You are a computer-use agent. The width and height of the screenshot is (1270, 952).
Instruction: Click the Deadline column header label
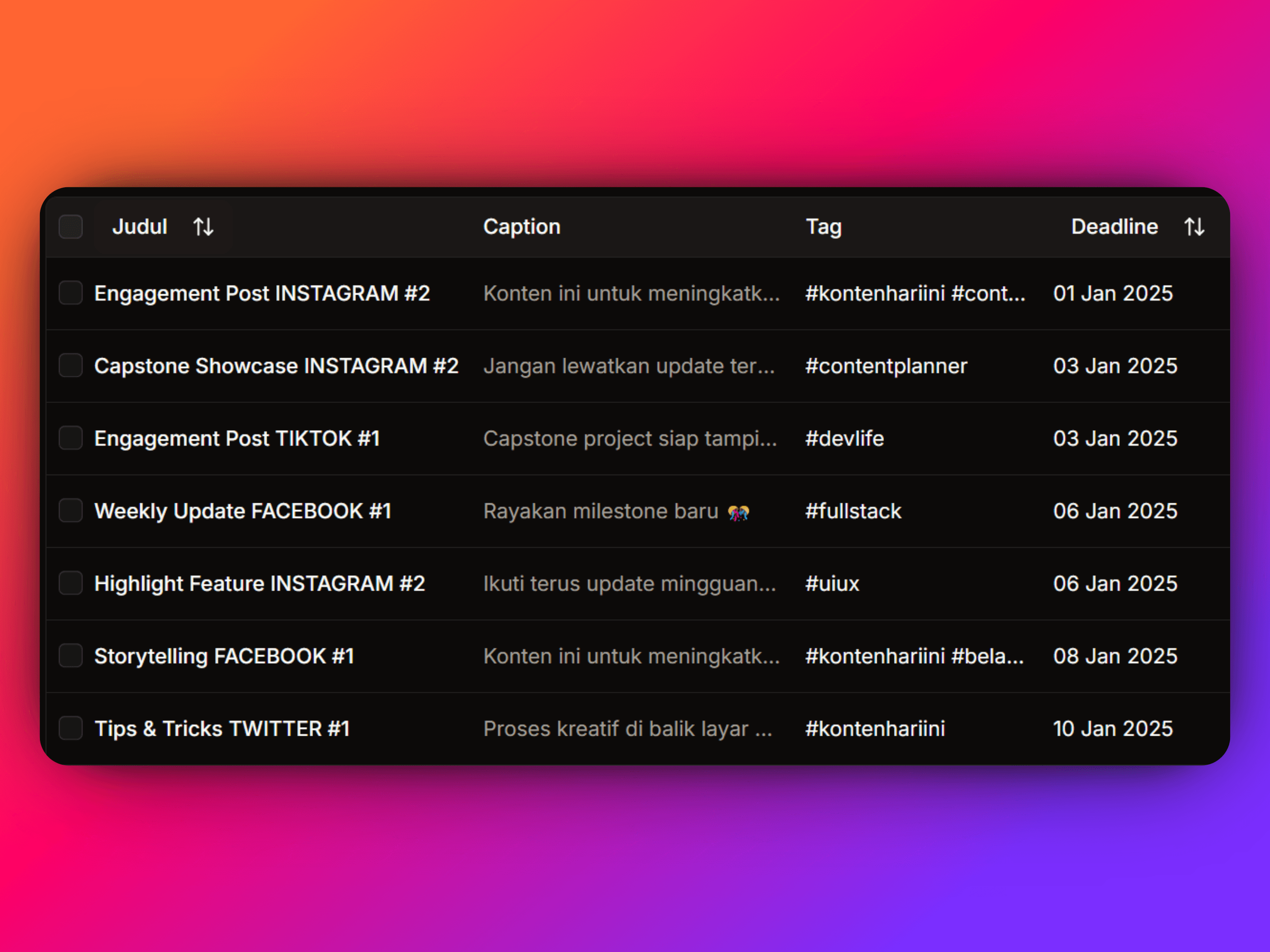pyautogui.click(x=1114, y=227)
